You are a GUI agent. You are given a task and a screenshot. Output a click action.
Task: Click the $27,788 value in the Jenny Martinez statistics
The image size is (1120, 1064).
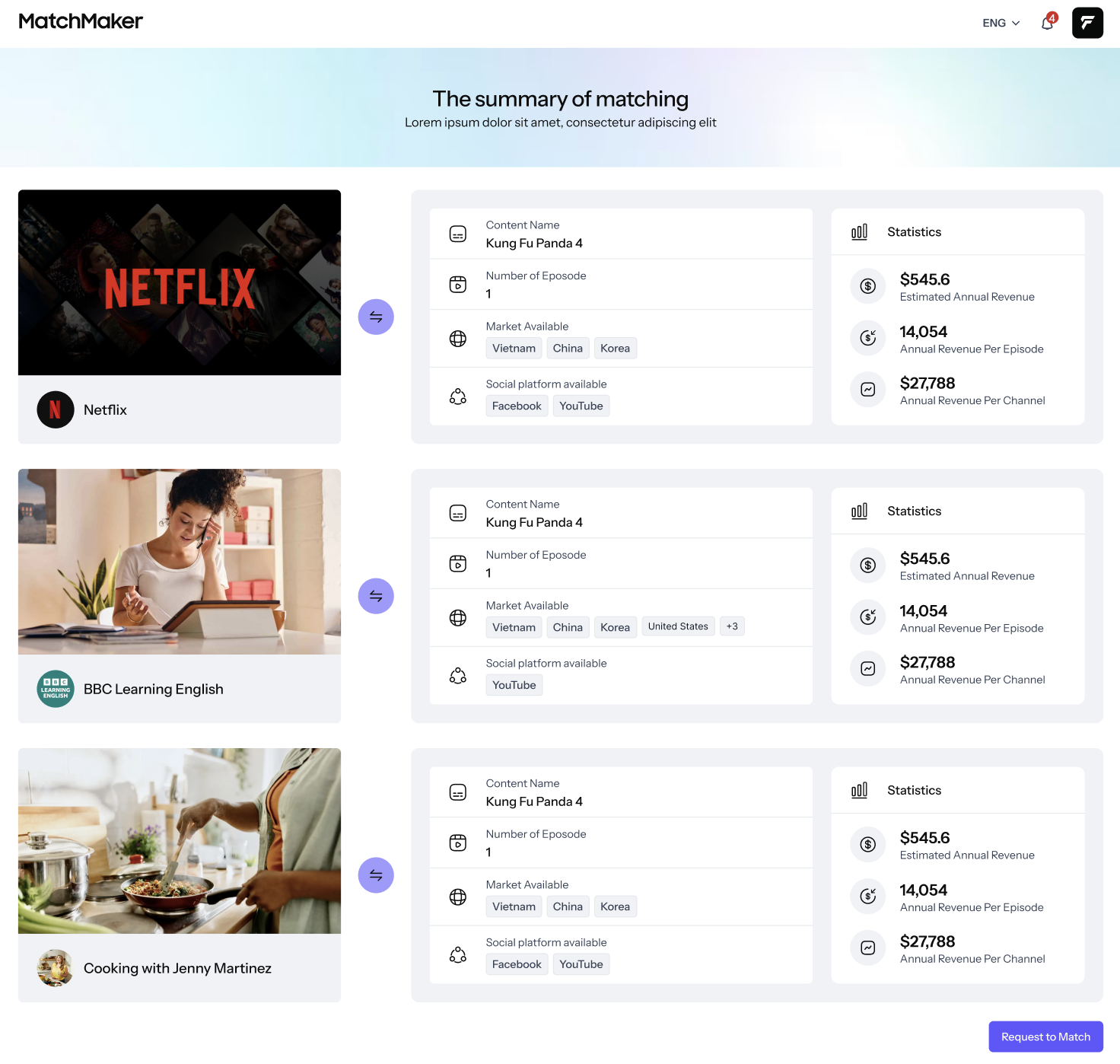(928, 942)
